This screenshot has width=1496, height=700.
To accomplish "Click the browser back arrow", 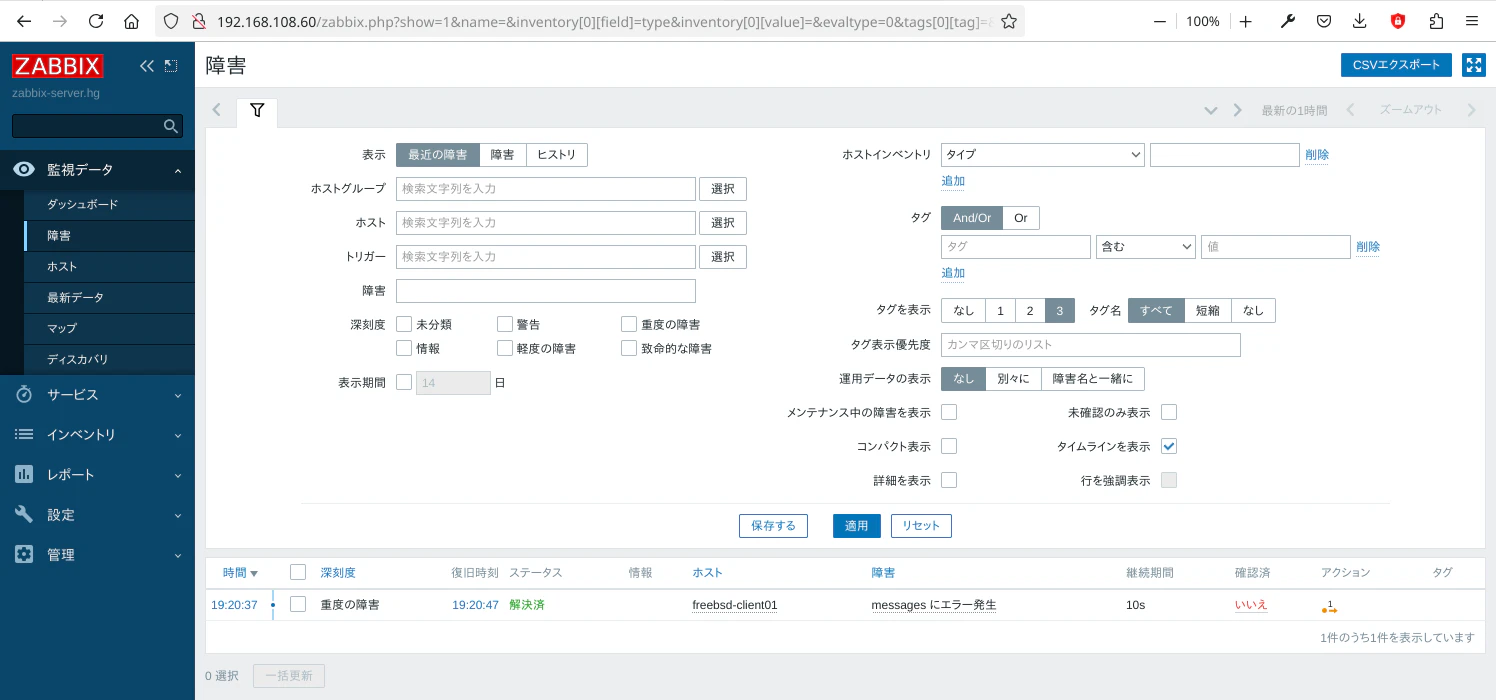I will [x=24, y=21].
